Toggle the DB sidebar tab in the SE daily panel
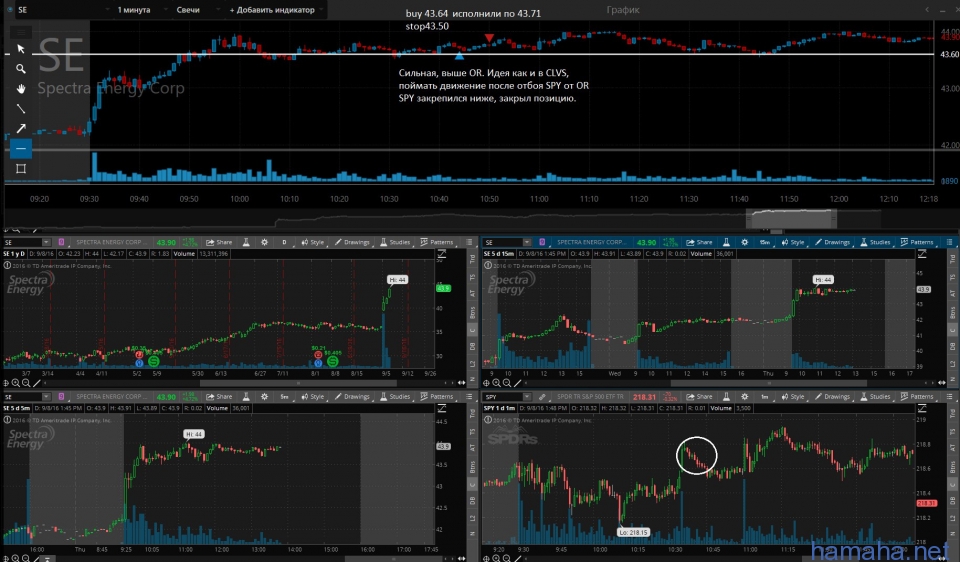This screenshot has width=960, height=562. click(472, 347)
